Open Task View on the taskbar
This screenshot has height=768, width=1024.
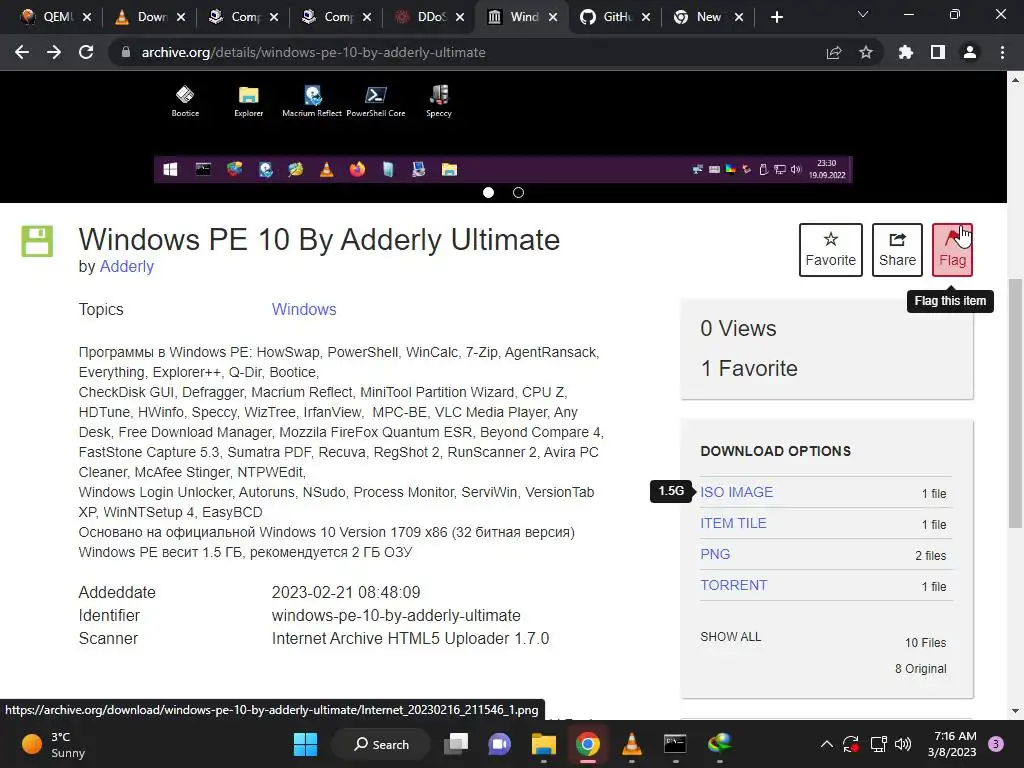(456, 744)
